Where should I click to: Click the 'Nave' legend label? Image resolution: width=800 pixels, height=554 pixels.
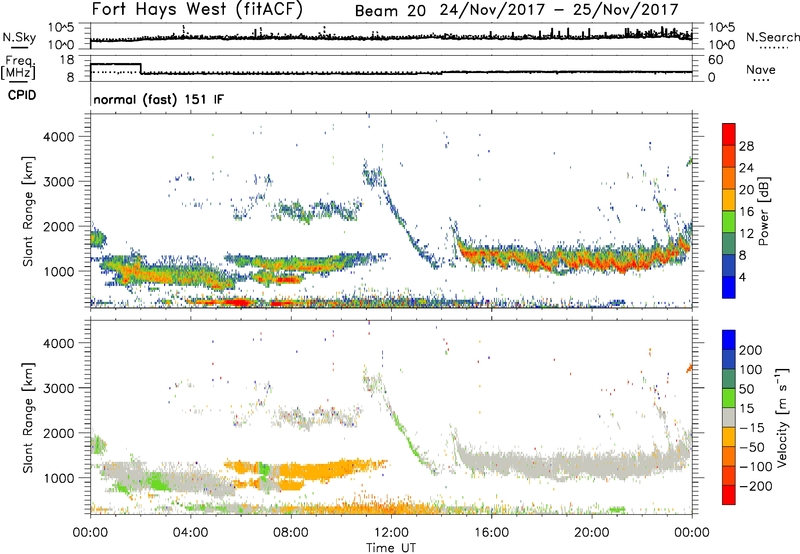click(x=761, y=70)
